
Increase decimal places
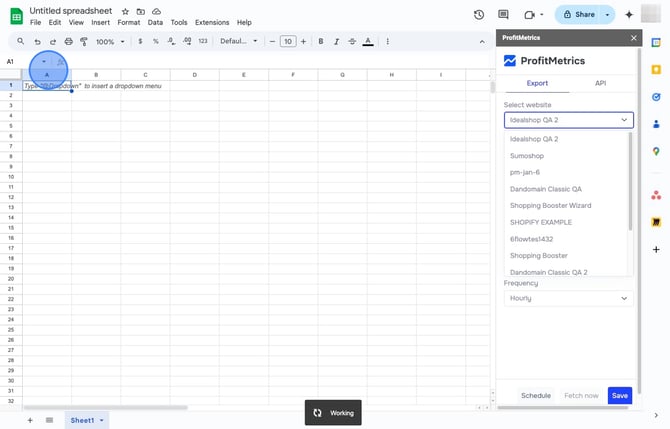pos(187,41)
